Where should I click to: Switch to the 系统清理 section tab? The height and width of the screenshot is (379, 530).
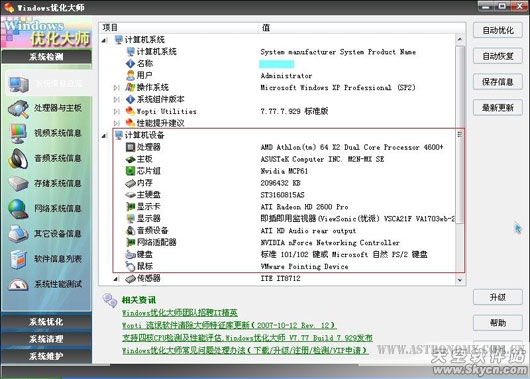46,339
